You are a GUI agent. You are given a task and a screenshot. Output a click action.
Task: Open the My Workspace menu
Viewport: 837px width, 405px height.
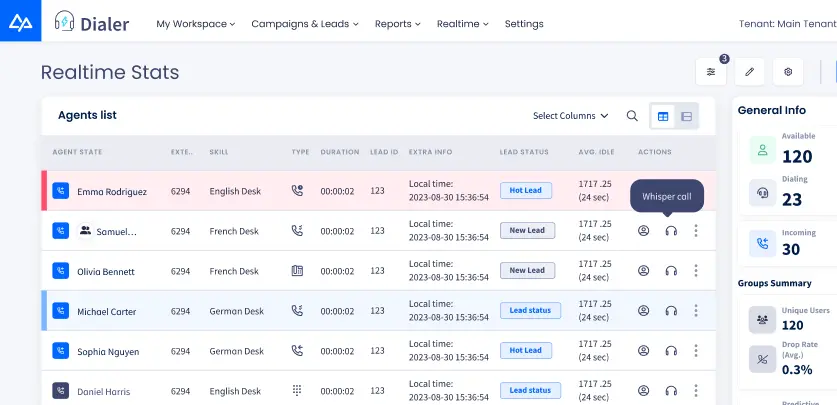point(195,24)
